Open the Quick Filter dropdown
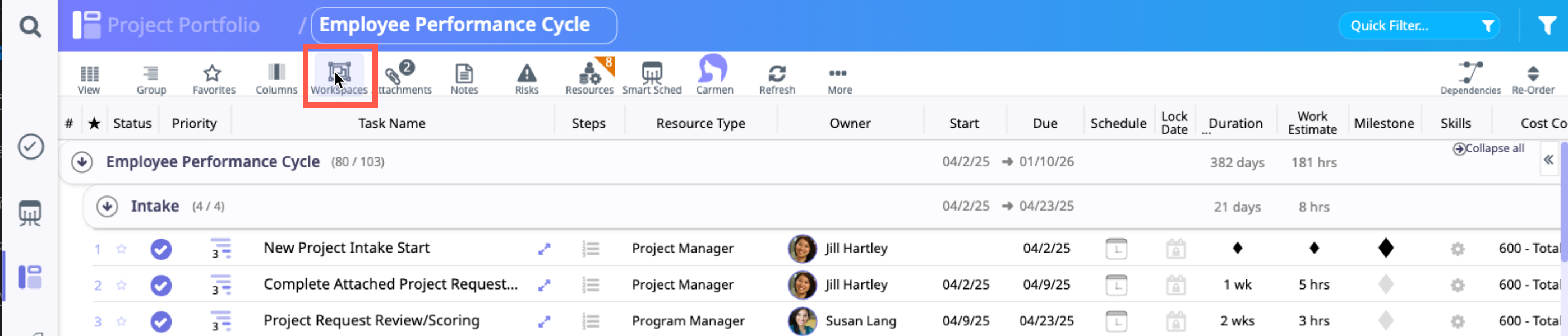The image size is (1568, 336). click(x=1418, y=26)
